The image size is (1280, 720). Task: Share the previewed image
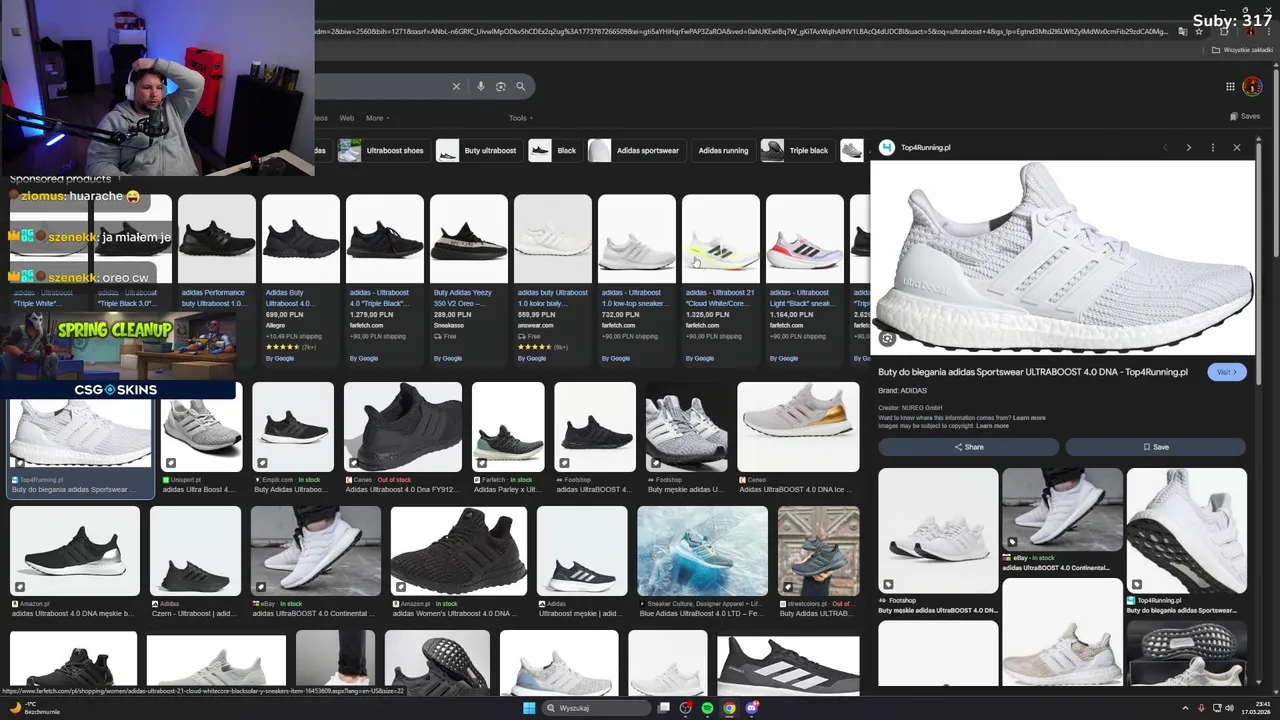click(968, 447)
